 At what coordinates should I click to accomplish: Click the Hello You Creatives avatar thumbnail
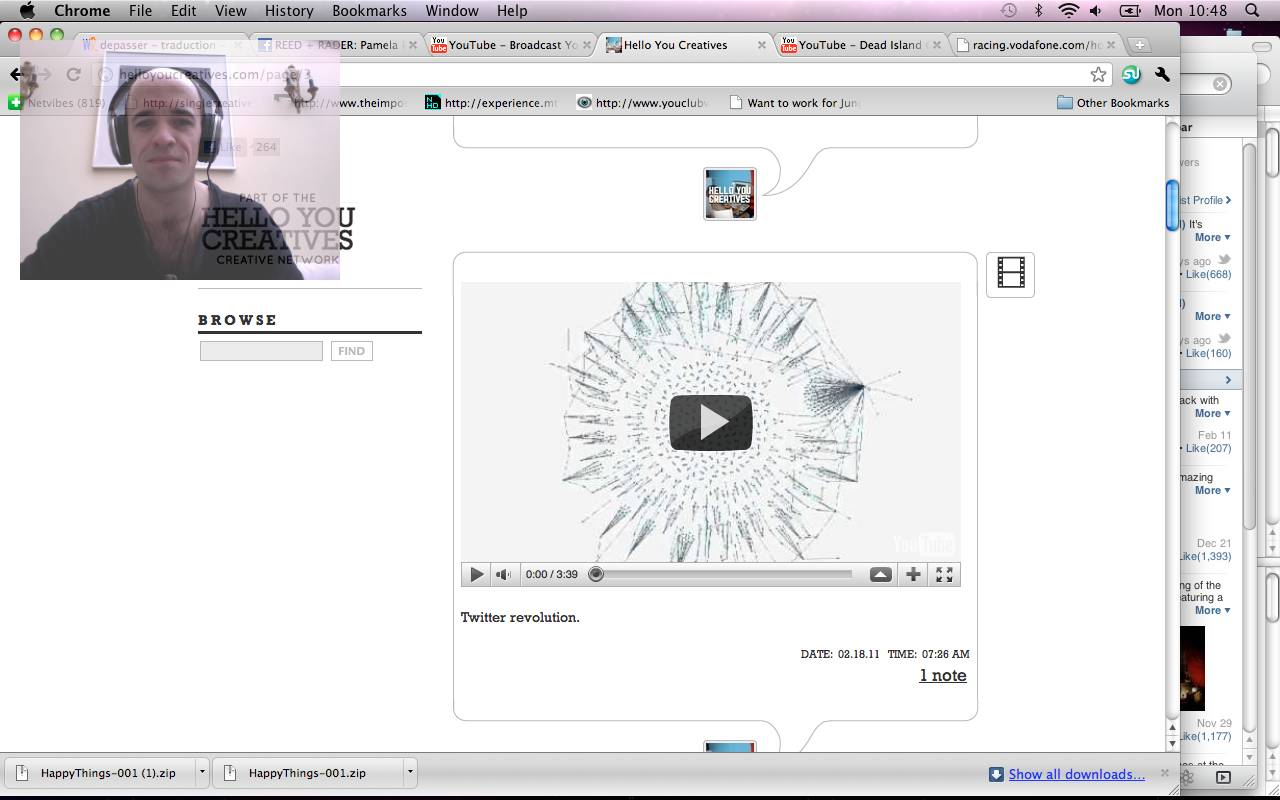(730, 194)
